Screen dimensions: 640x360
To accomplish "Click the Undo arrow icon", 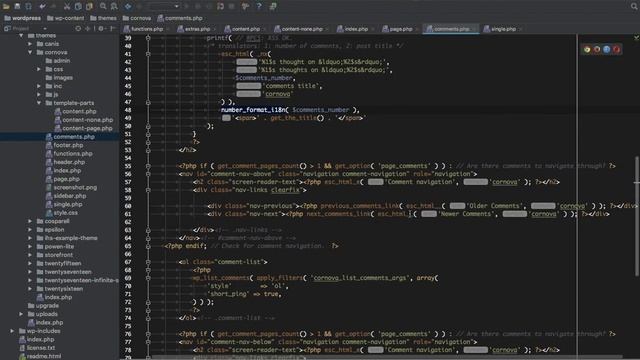I will tap(42, 6).
